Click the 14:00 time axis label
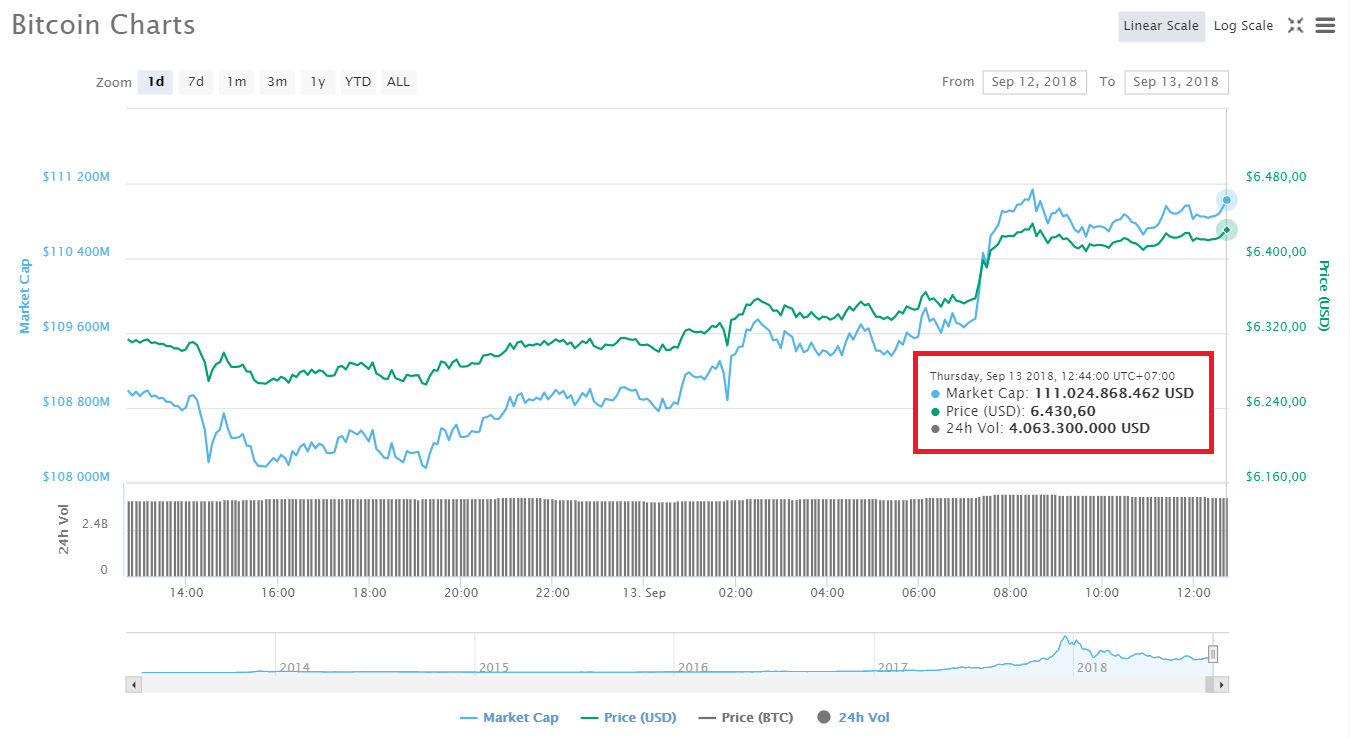 click(x=186, y=593)
